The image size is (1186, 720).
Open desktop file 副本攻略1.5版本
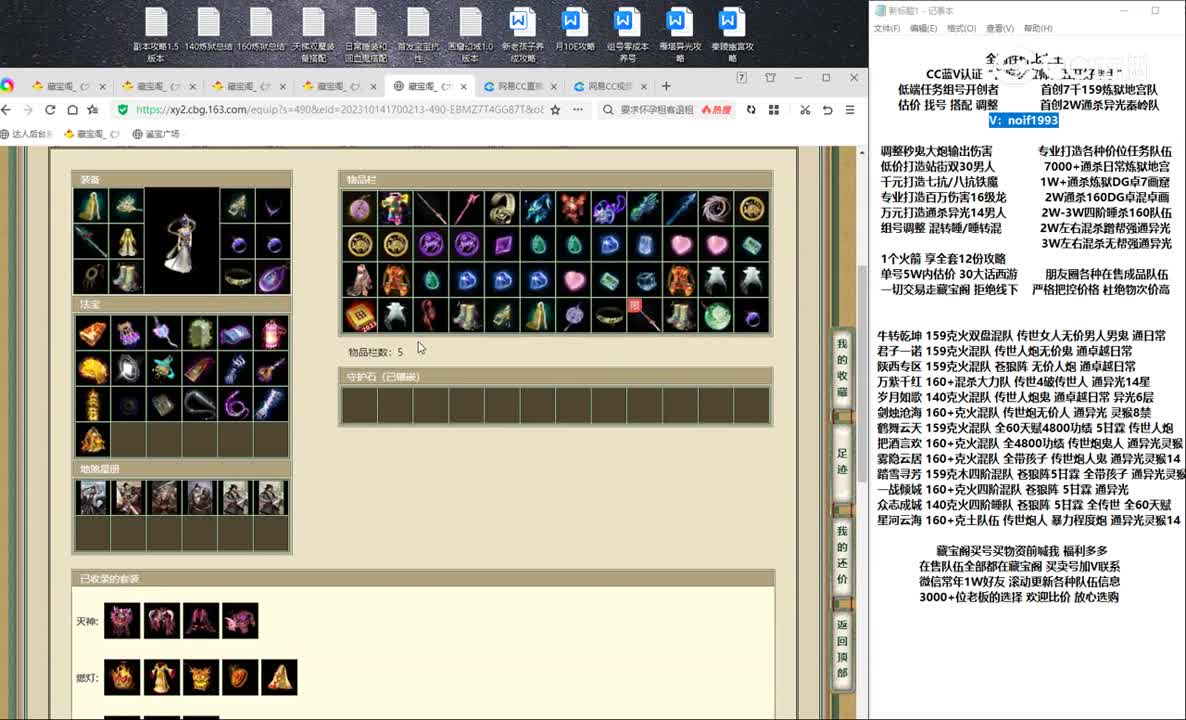click(x=156, y=34)
